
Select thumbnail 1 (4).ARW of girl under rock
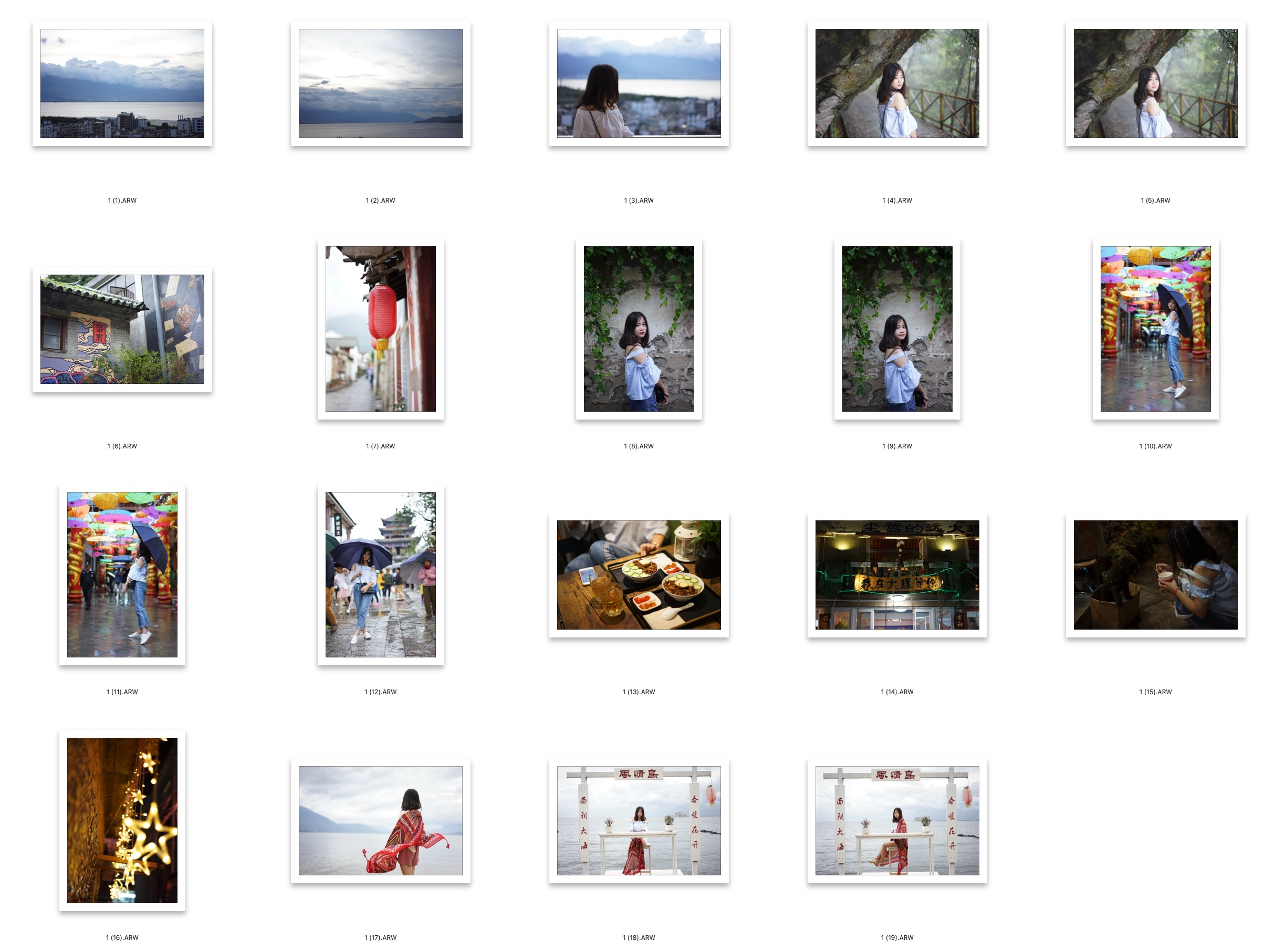tap(896, 83)
